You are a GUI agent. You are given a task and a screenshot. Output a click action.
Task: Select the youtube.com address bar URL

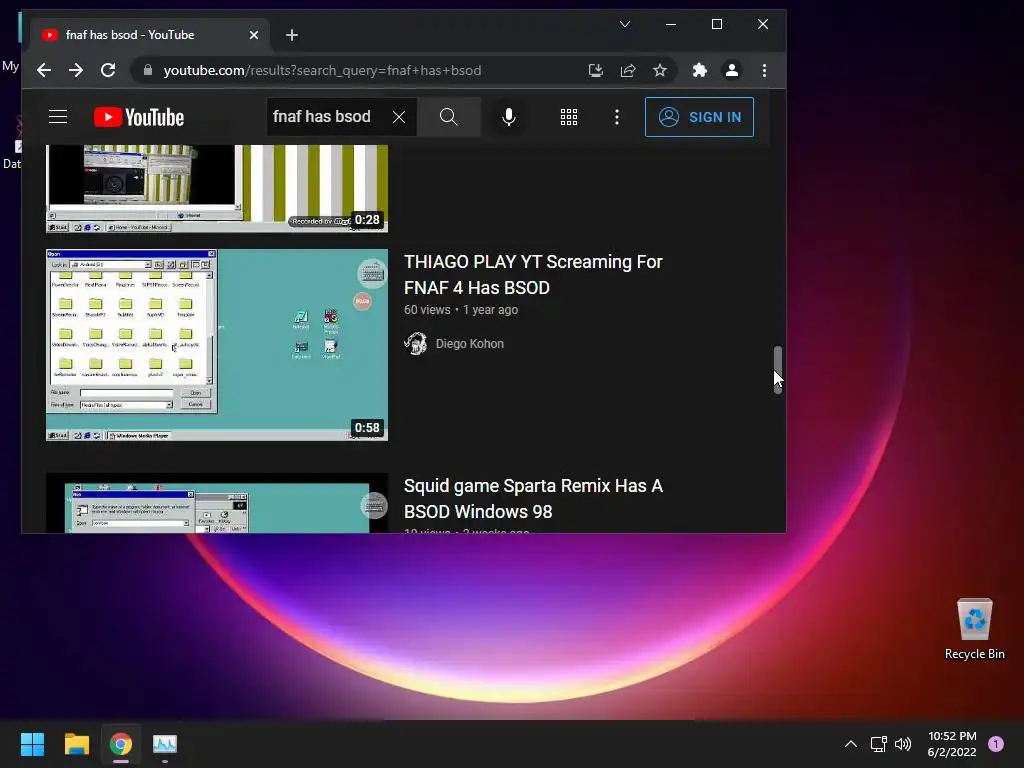323,71
